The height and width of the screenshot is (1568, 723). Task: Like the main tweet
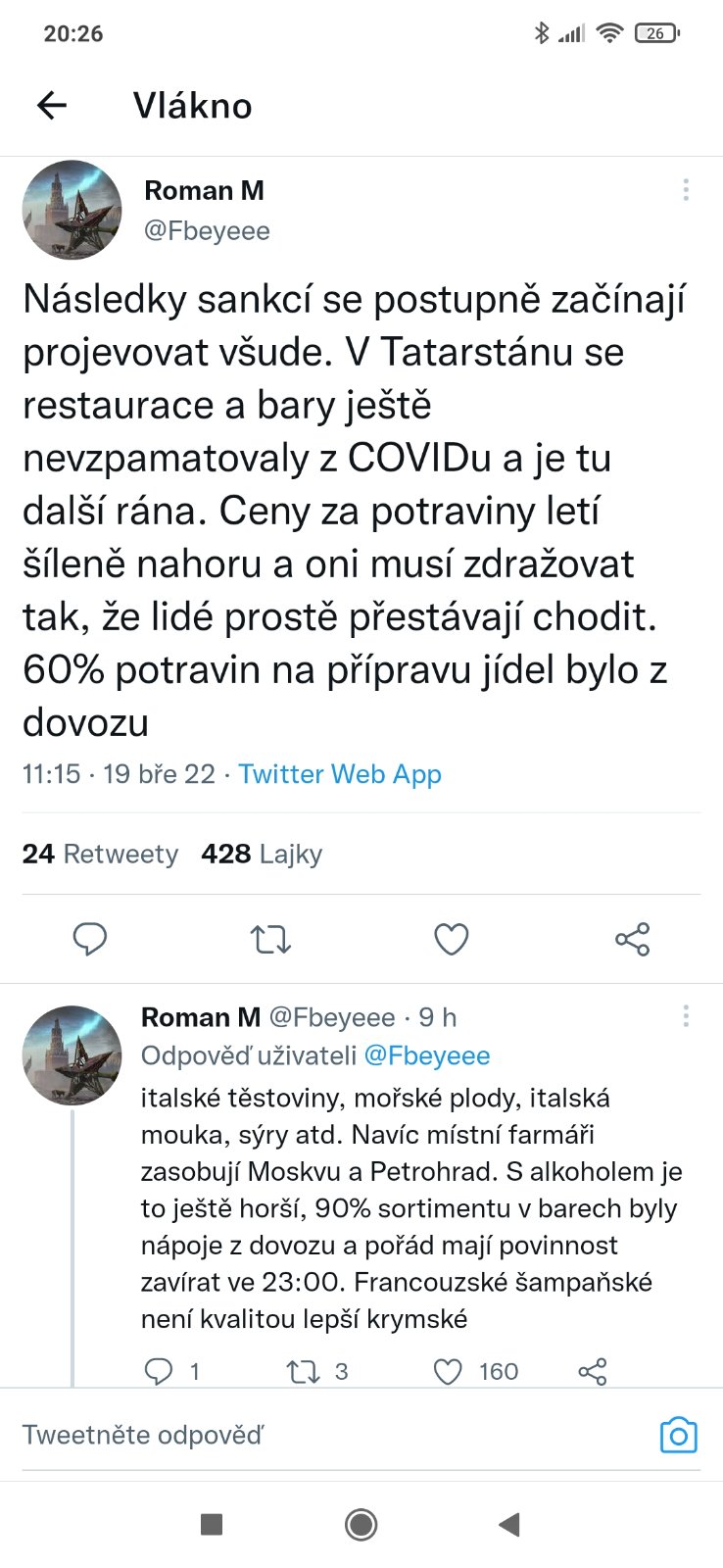451,939
